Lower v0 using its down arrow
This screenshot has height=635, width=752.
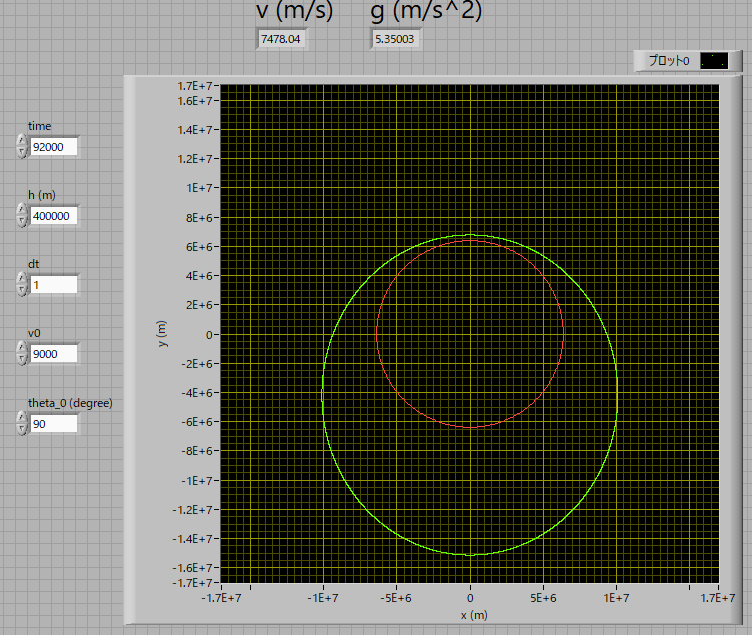pos(22,359)
